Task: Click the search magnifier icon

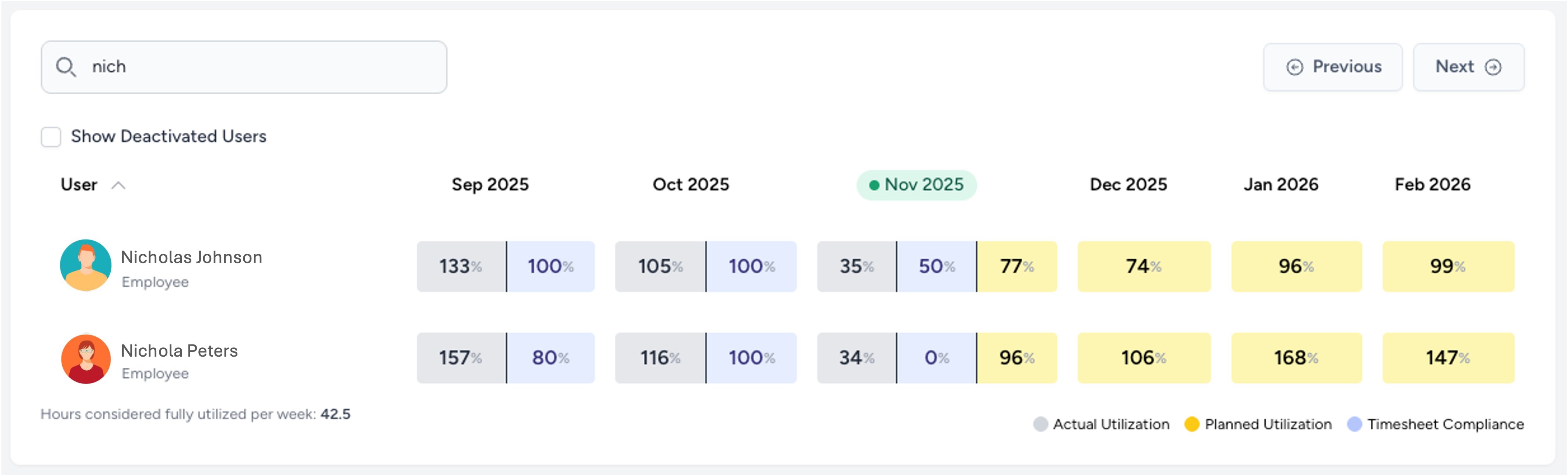Action: [x=66, y=67]
